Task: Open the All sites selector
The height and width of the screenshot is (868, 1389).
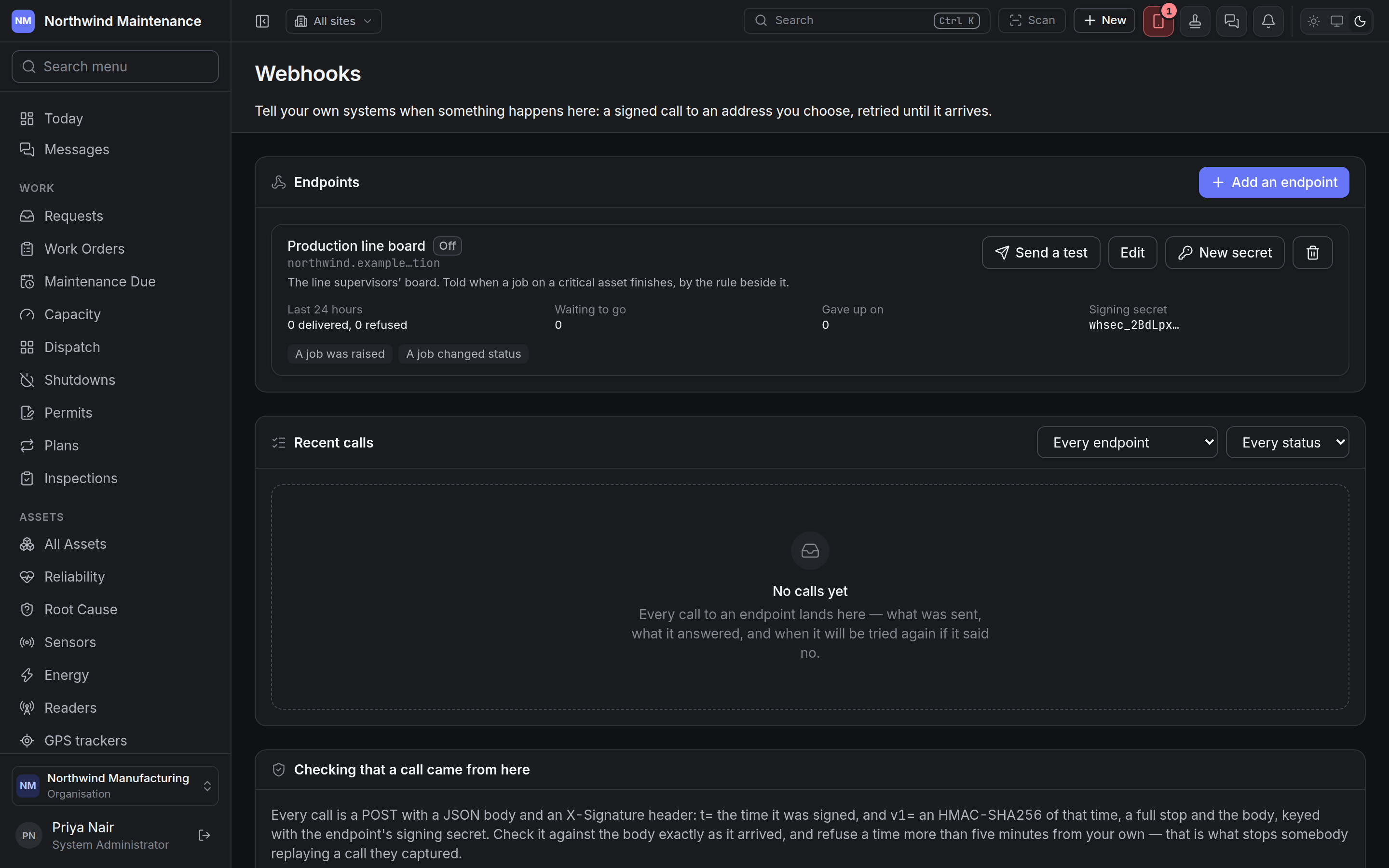Action: (333, 21)
